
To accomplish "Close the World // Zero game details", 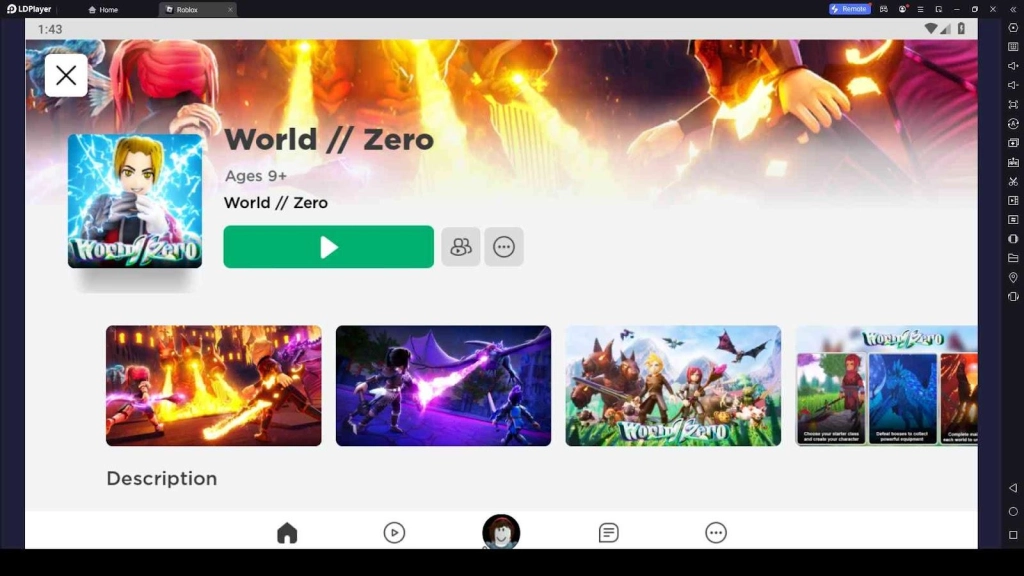I will point(66,75).
